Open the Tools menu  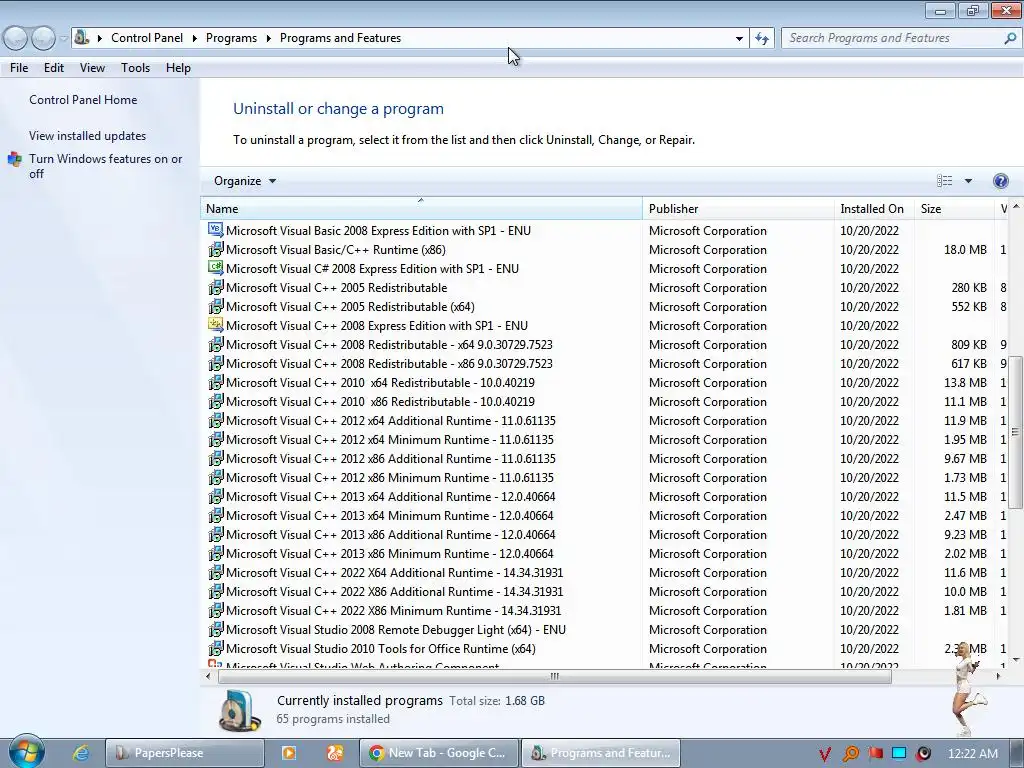coord(135,68)
